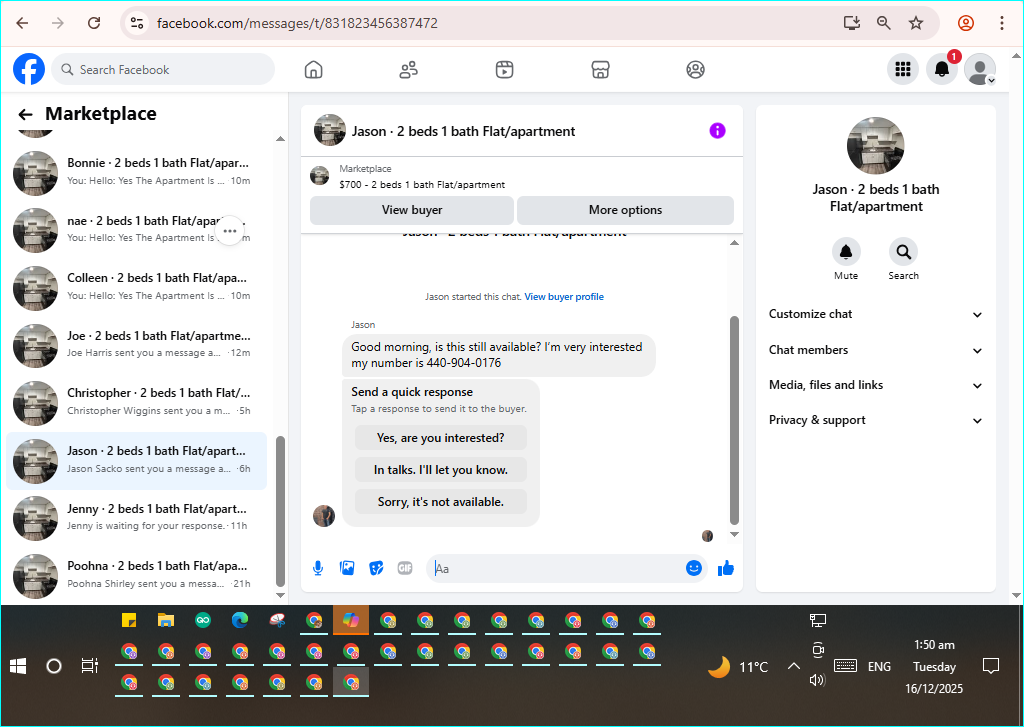The width and height of the screenshot is (1024, 727).
Task: Open the account profile avatar menu
Action: 980,69
